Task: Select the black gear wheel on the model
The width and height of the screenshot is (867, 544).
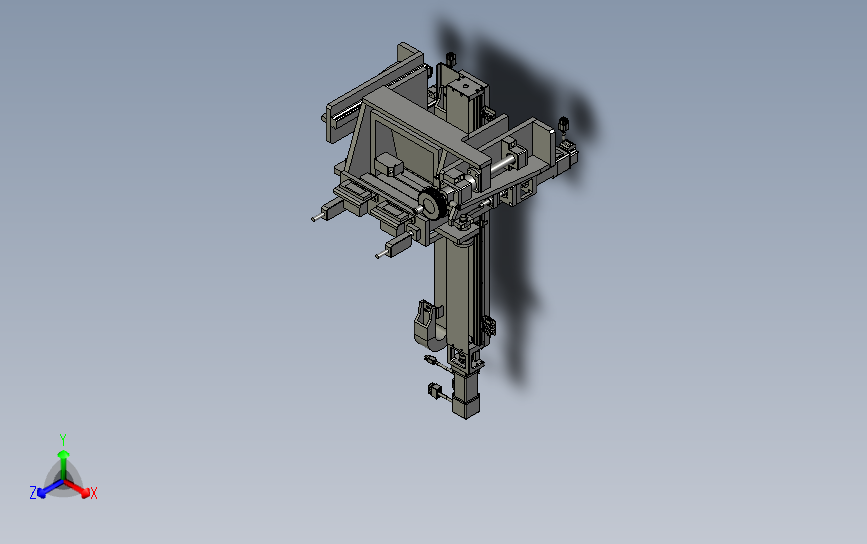Action: click(432, 204)
